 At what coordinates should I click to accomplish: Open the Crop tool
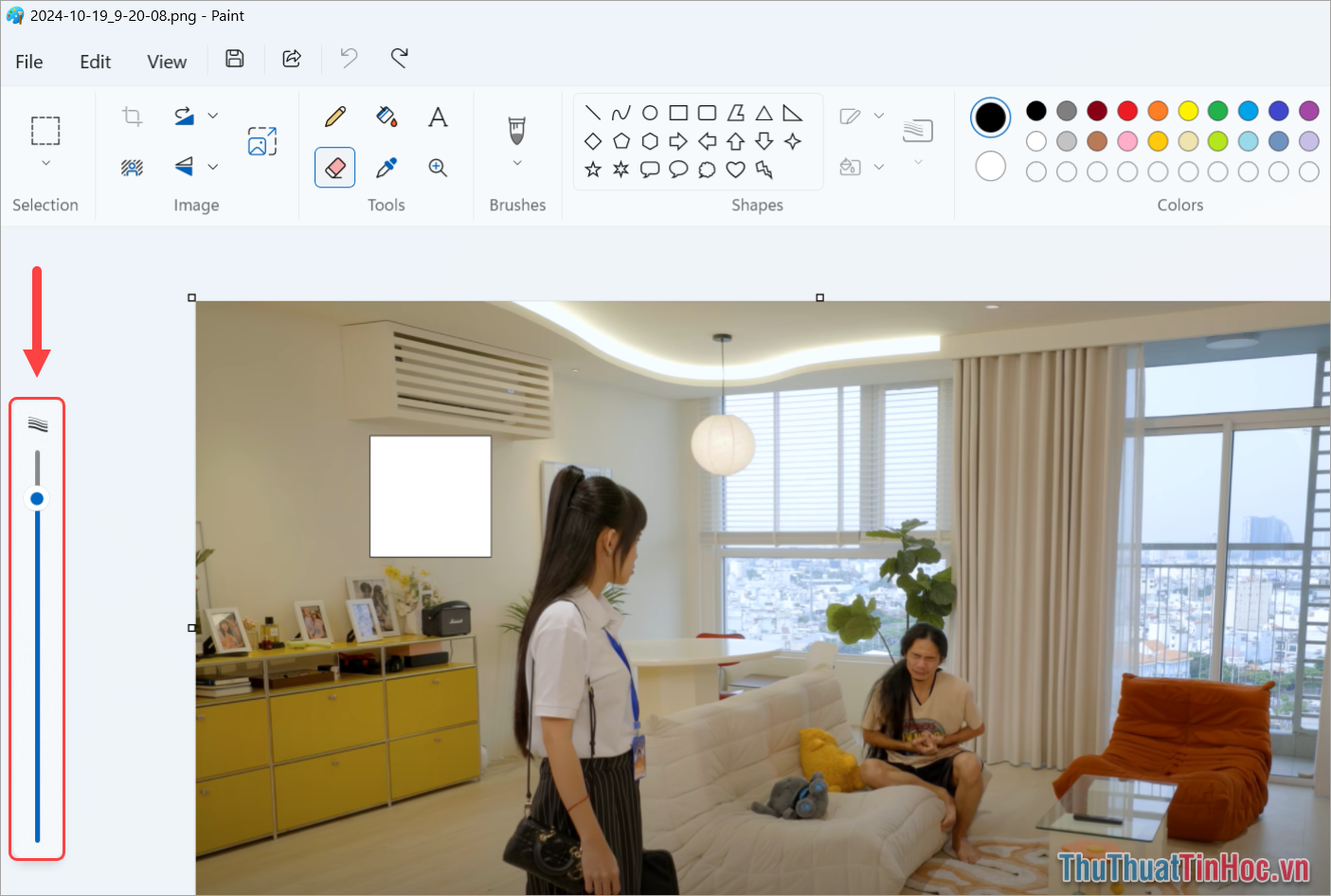click(x=132, y=115)
